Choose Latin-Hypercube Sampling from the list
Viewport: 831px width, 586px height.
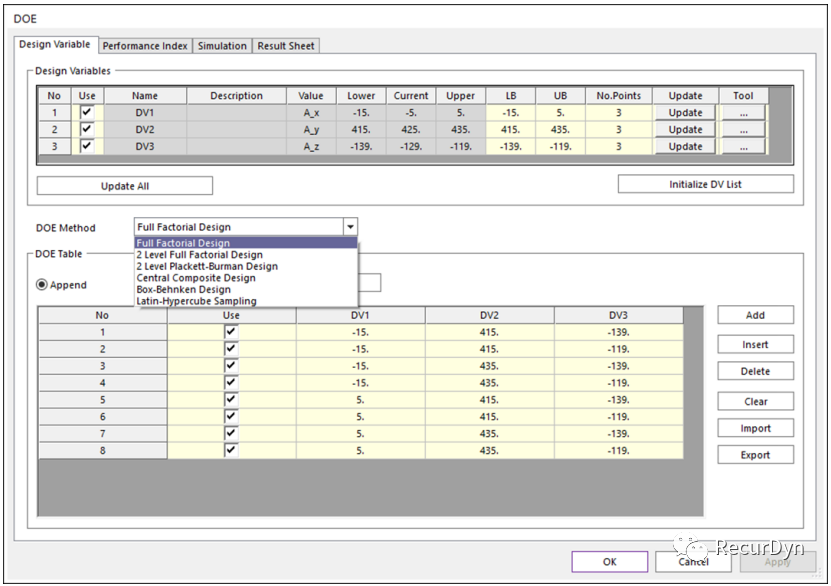coord(196,301)
